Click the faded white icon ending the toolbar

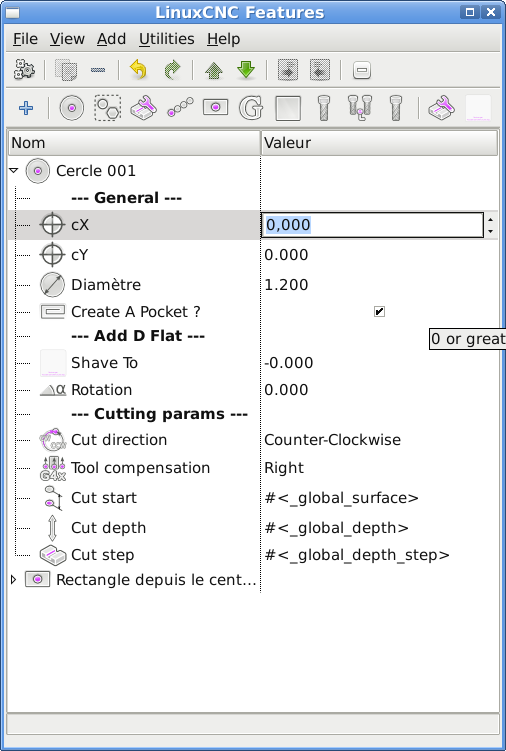478,108
